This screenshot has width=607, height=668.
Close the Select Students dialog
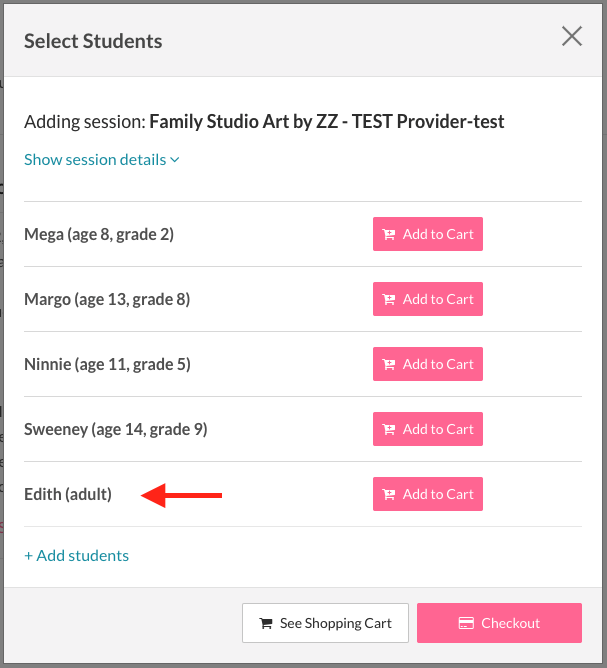click(572, 37)
